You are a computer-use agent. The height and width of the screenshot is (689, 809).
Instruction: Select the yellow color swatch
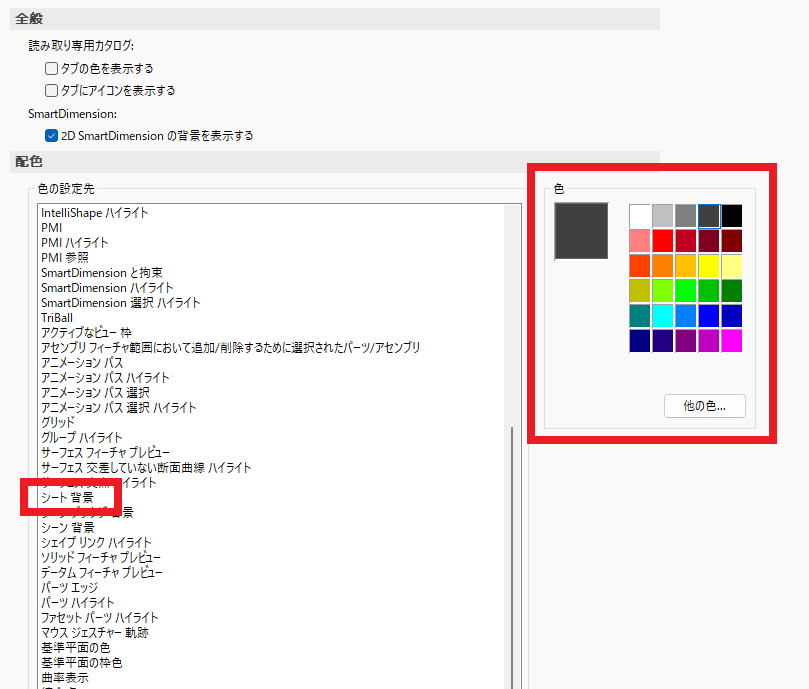[709, 265]
